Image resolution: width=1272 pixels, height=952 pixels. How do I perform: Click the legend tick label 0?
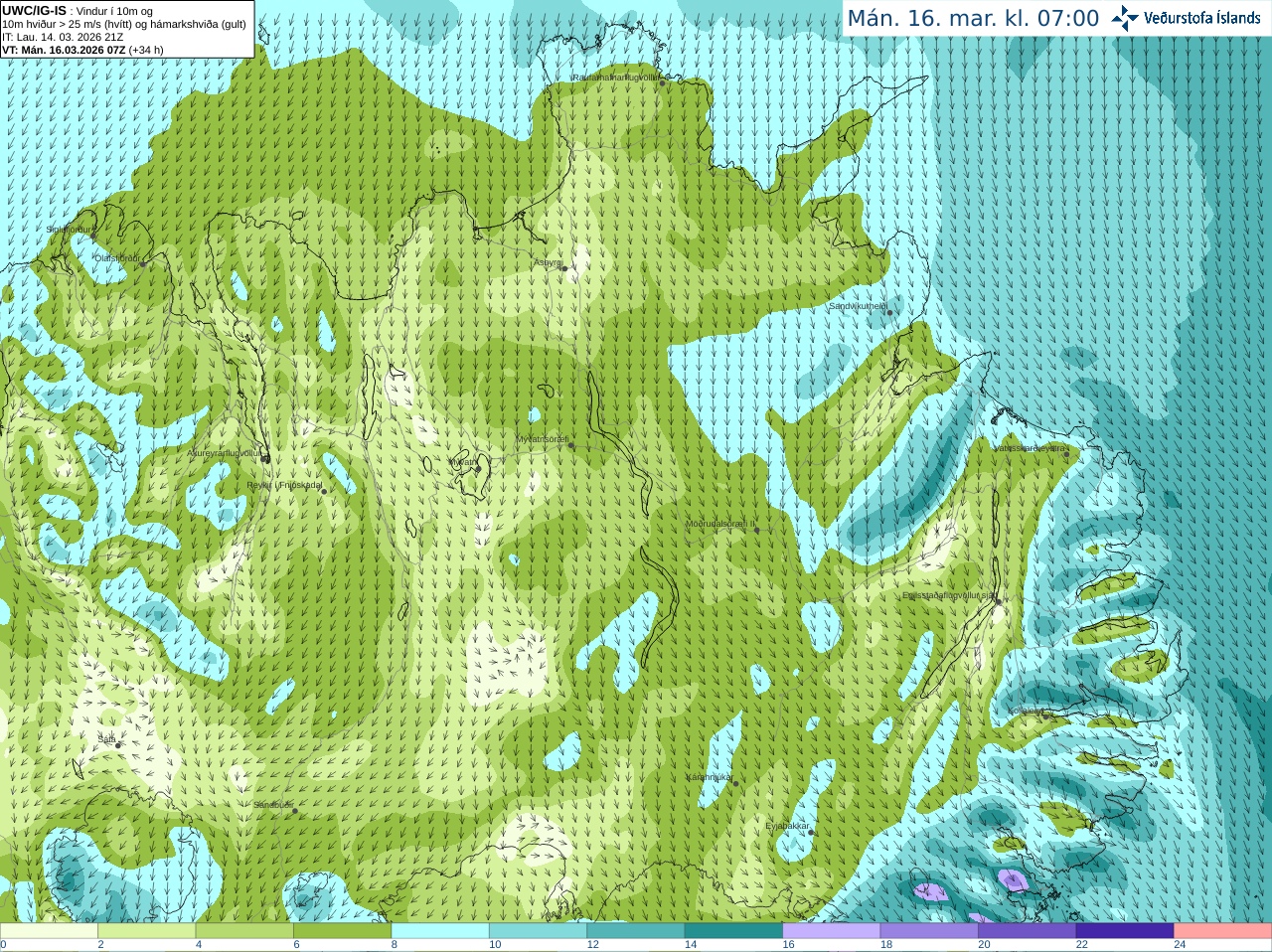[x=3, y=945]
